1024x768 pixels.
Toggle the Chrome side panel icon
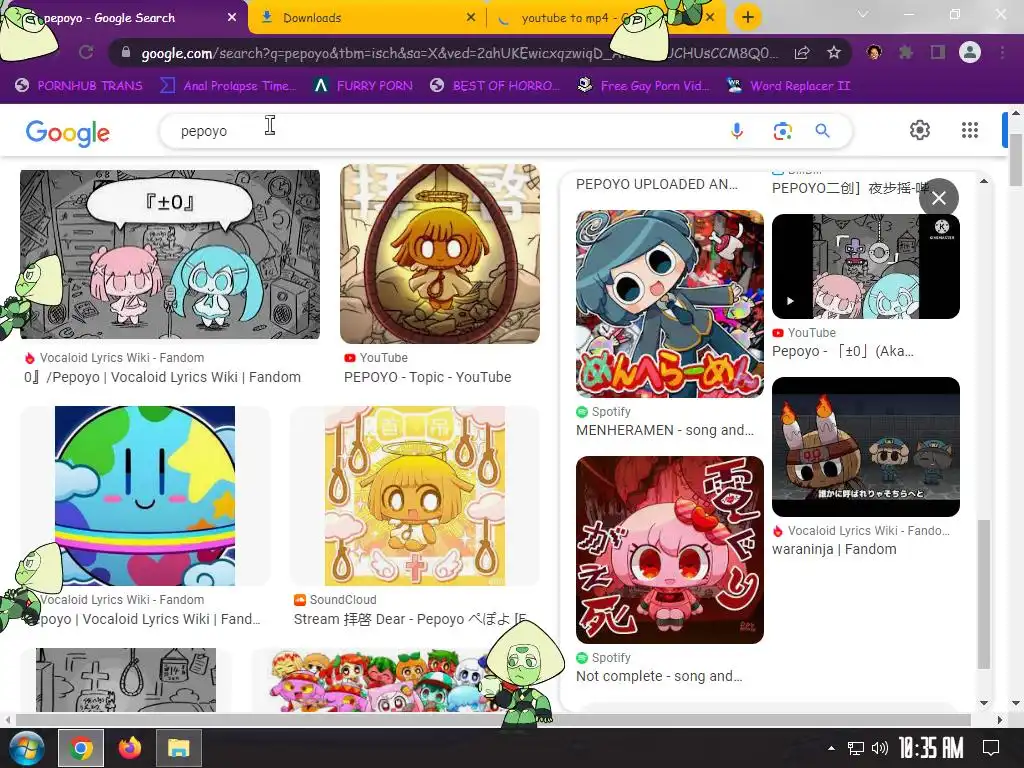tap(937, 52)
